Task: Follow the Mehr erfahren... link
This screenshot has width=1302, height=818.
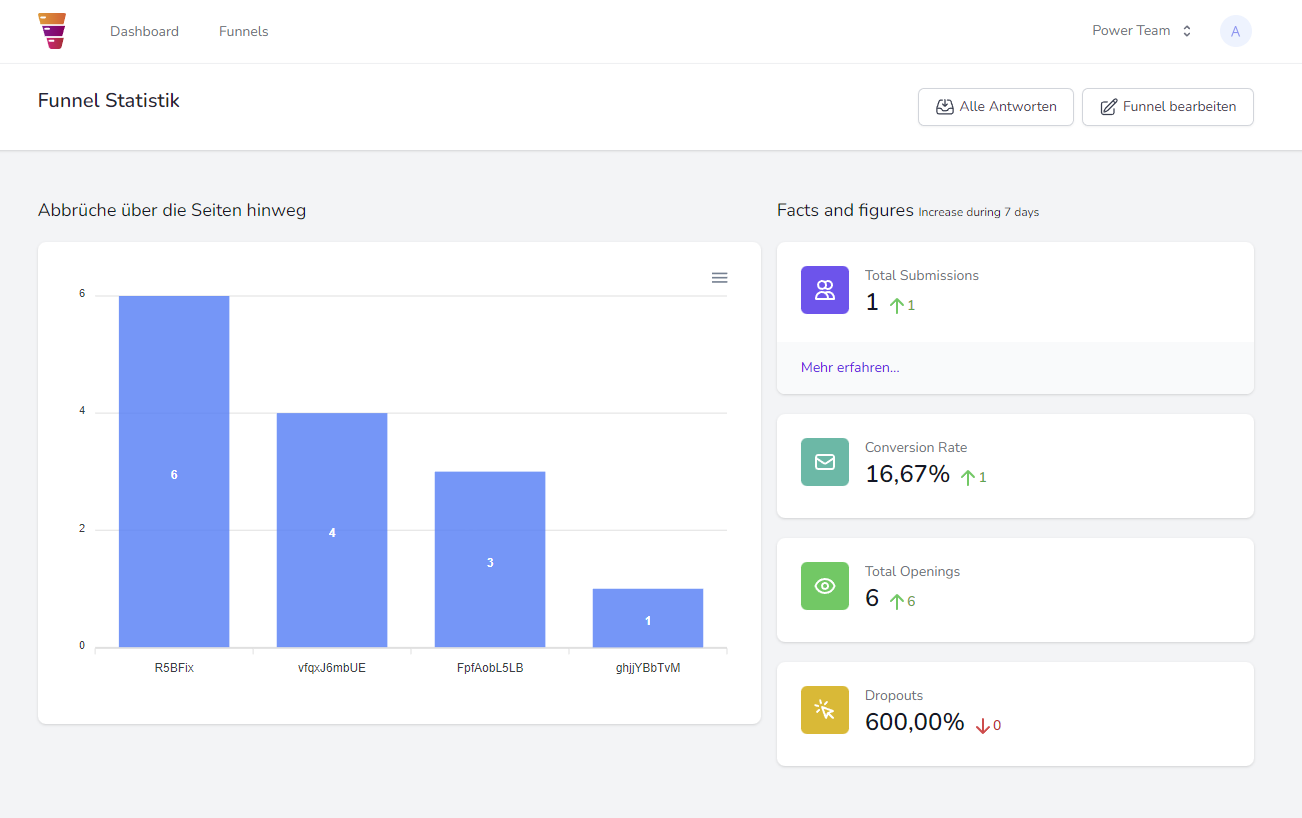Action: (x=850, y=368)
